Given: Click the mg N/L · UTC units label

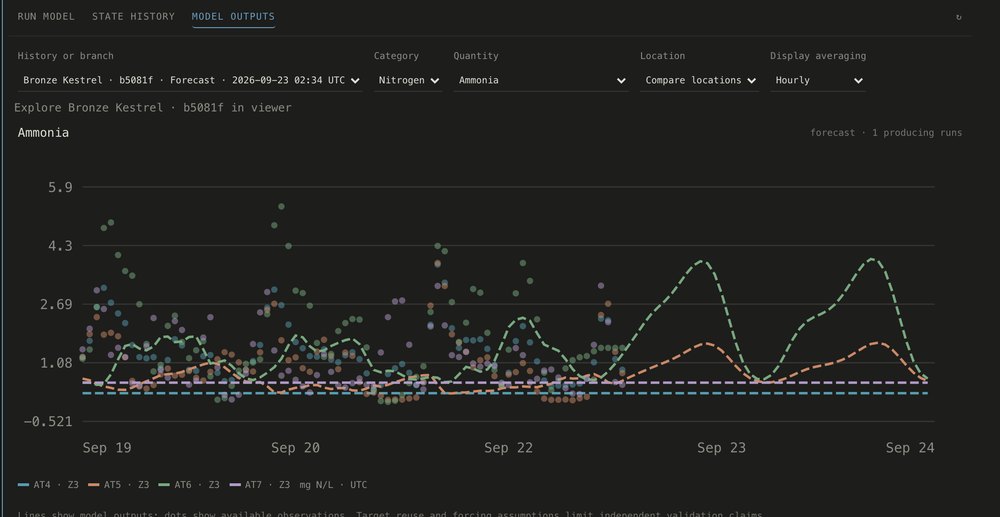Looking at the screenshot, I should [x=334, y=485].
